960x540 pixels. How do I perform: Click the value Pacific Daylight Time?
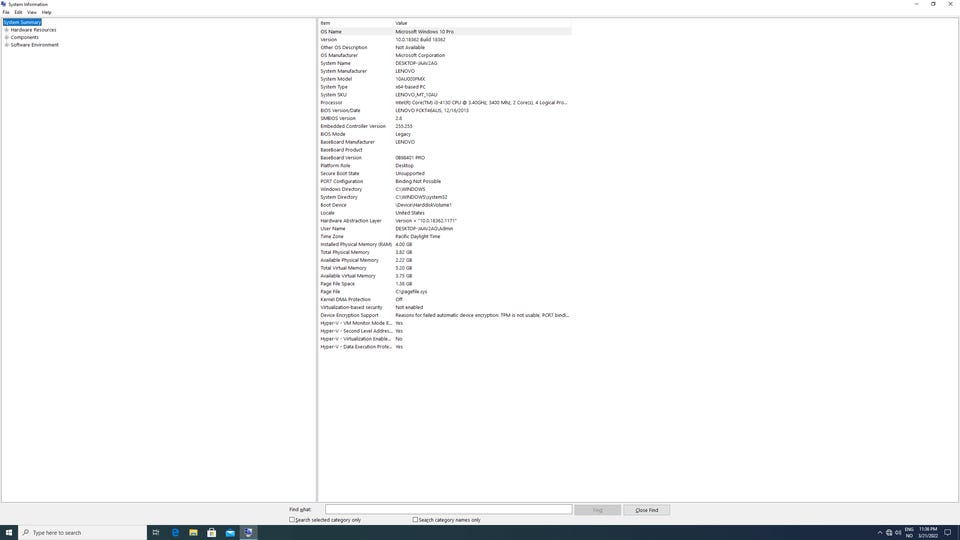tap(418, 236)
